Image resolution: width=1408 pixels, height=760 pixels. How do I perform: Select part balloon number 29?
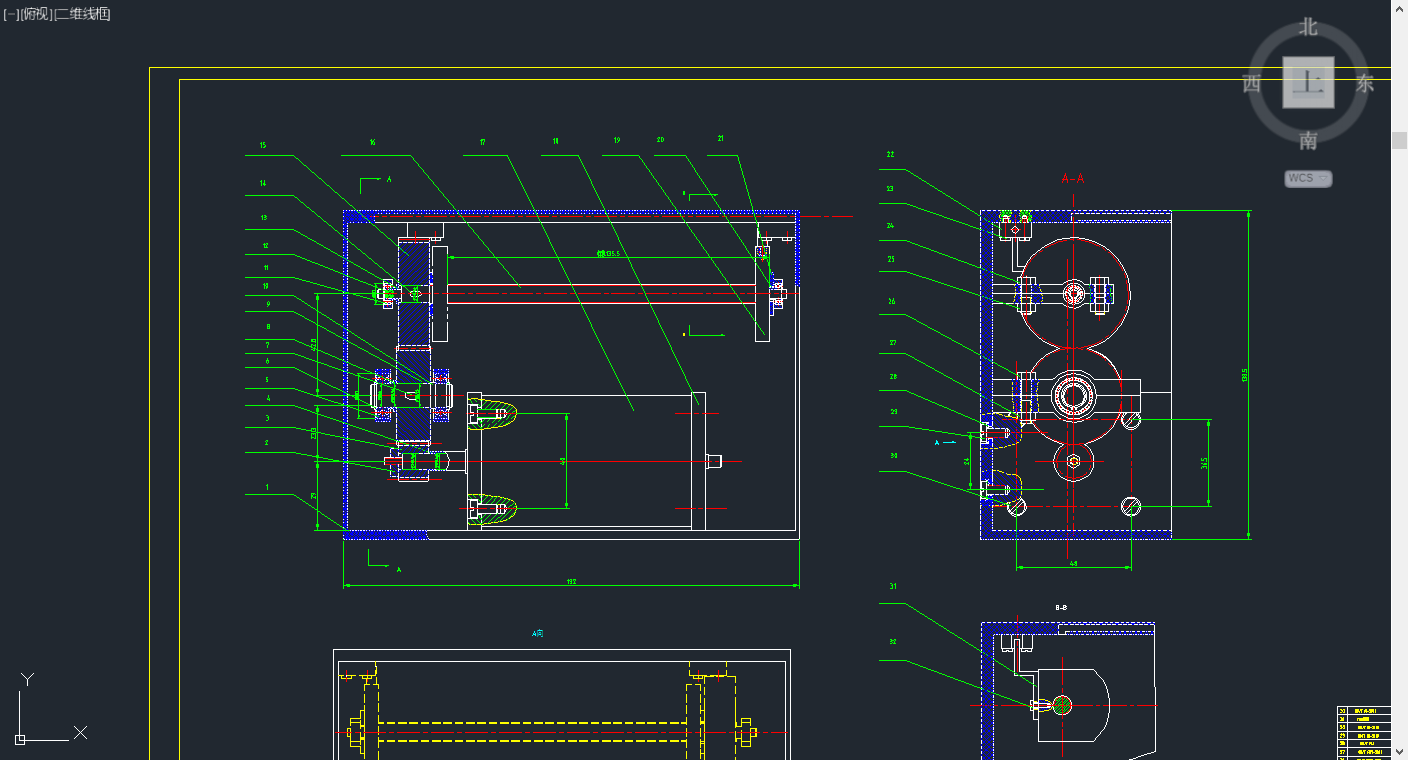coord(893,412)
